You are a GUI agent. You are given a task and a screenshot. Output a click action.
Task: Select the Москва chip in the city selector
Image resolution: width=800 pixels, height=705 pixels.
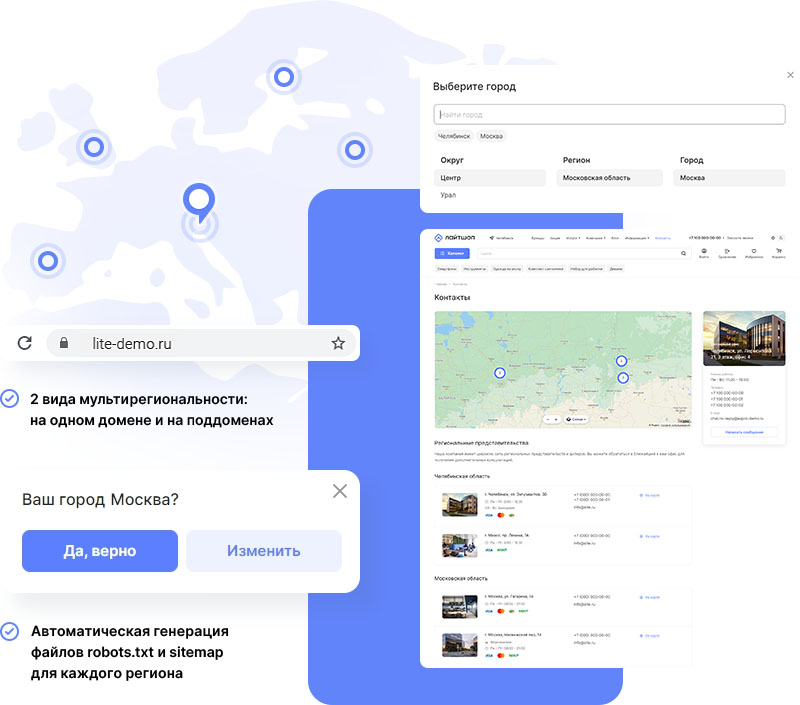tap(492, 135)
